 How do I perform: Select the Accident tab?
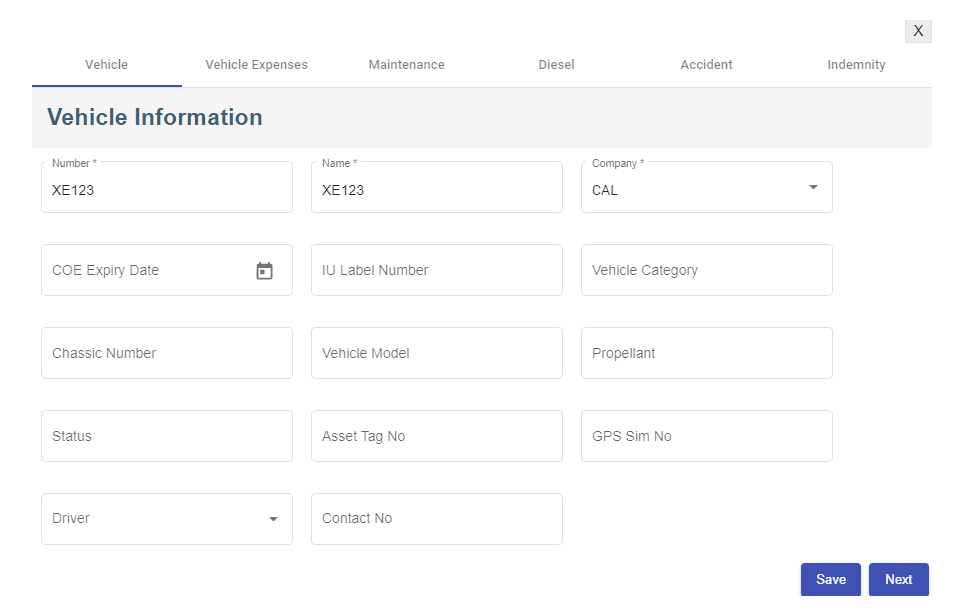click(x=706, y=65)
